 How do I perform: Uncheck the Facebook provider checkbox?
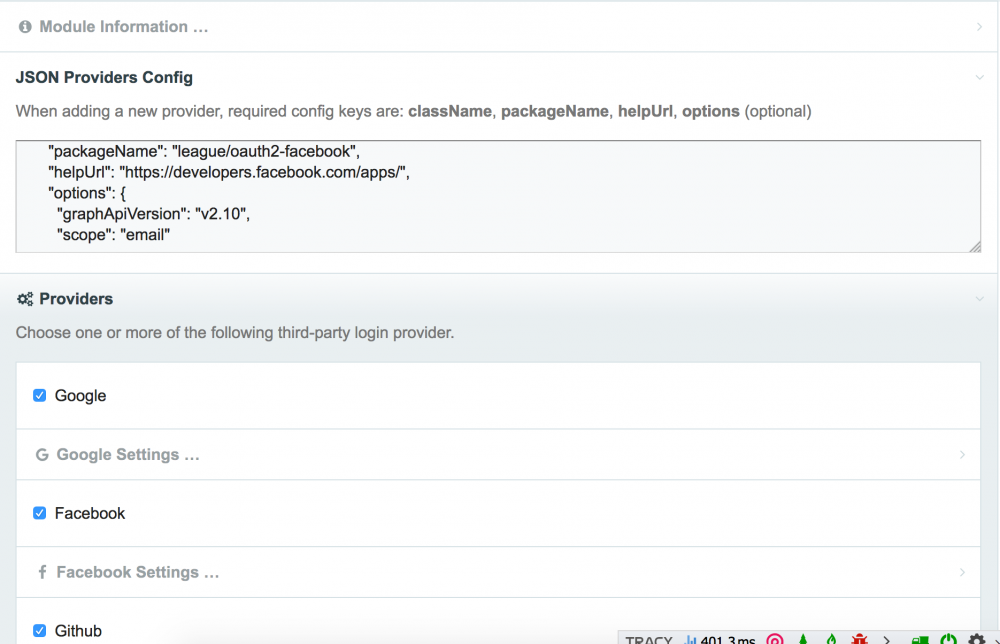click(40, 513)
